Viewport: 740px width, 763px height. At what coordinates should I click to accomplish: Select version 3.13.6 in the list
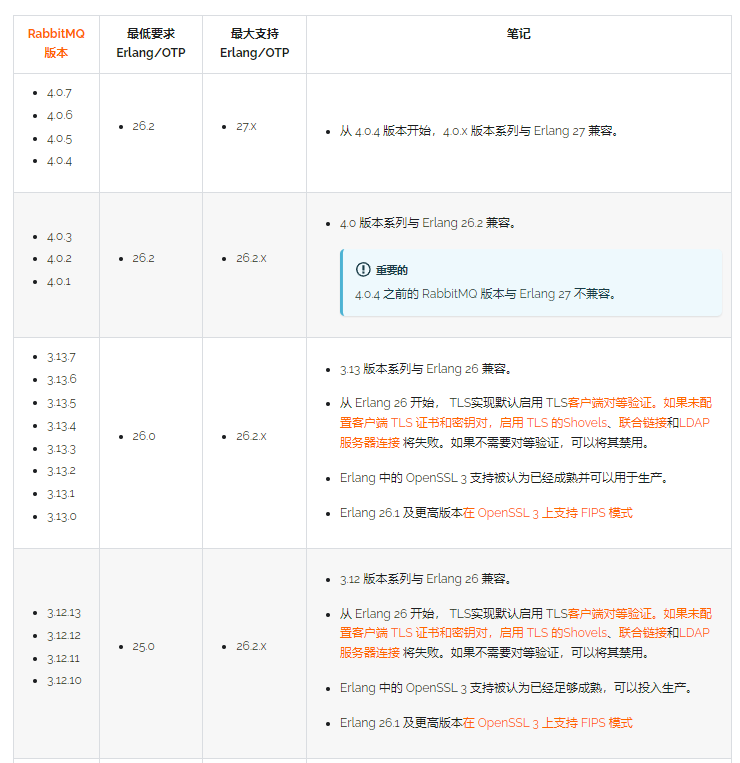(x=62, y=380)
